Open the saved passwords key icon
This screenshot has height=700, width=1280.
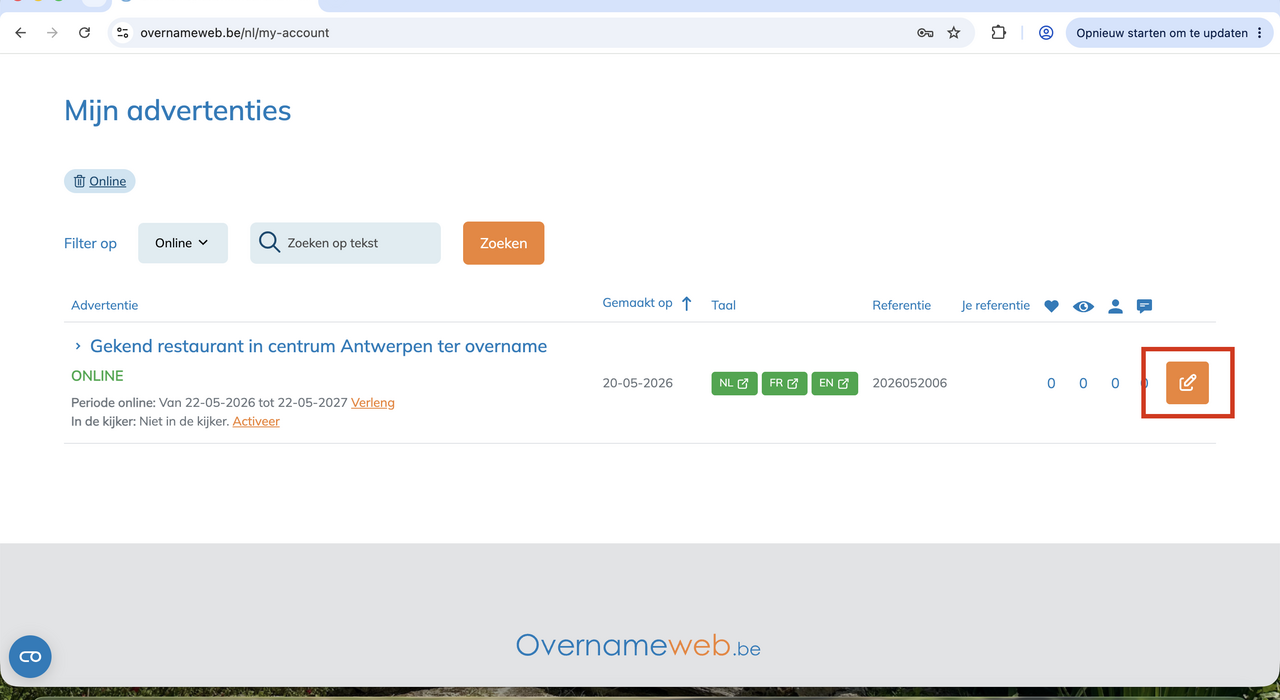point(925,33)
